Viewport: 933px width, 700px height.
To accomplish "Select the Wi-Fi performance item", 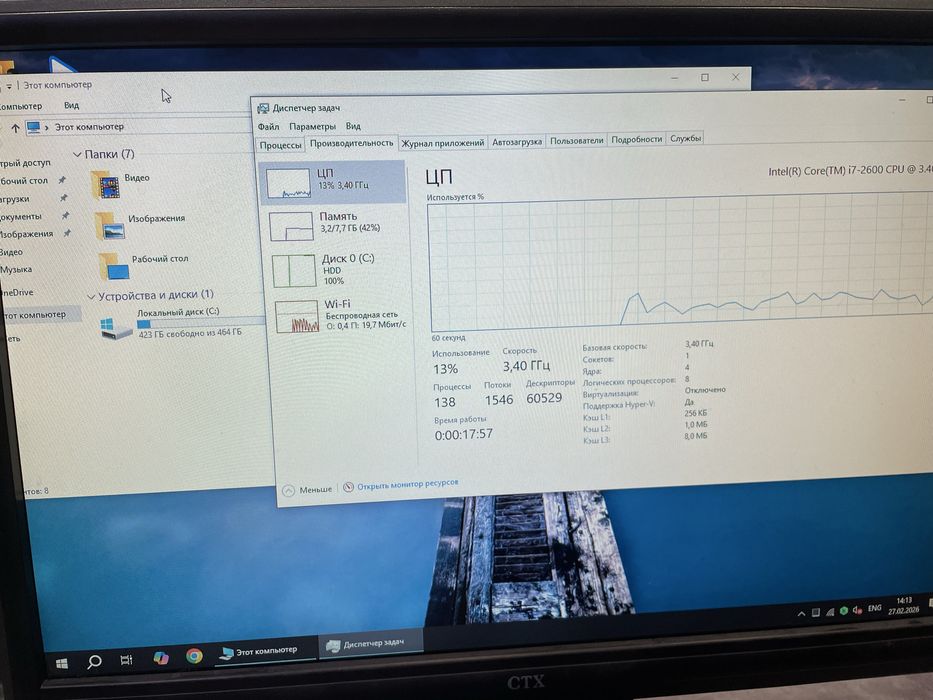I will pos(340,315).
